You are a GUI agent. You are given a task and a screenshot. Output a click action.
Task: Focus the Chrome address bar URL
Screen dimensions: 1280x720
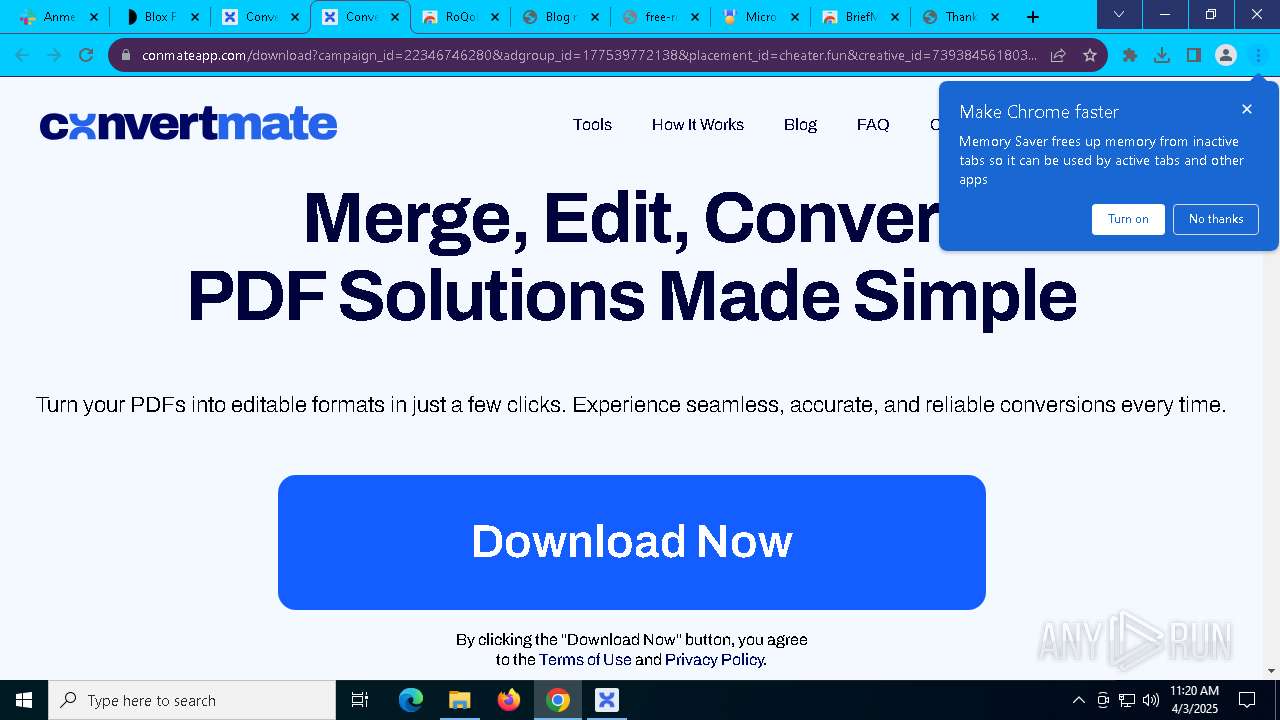pyautogui.click(x=589, y=55)
